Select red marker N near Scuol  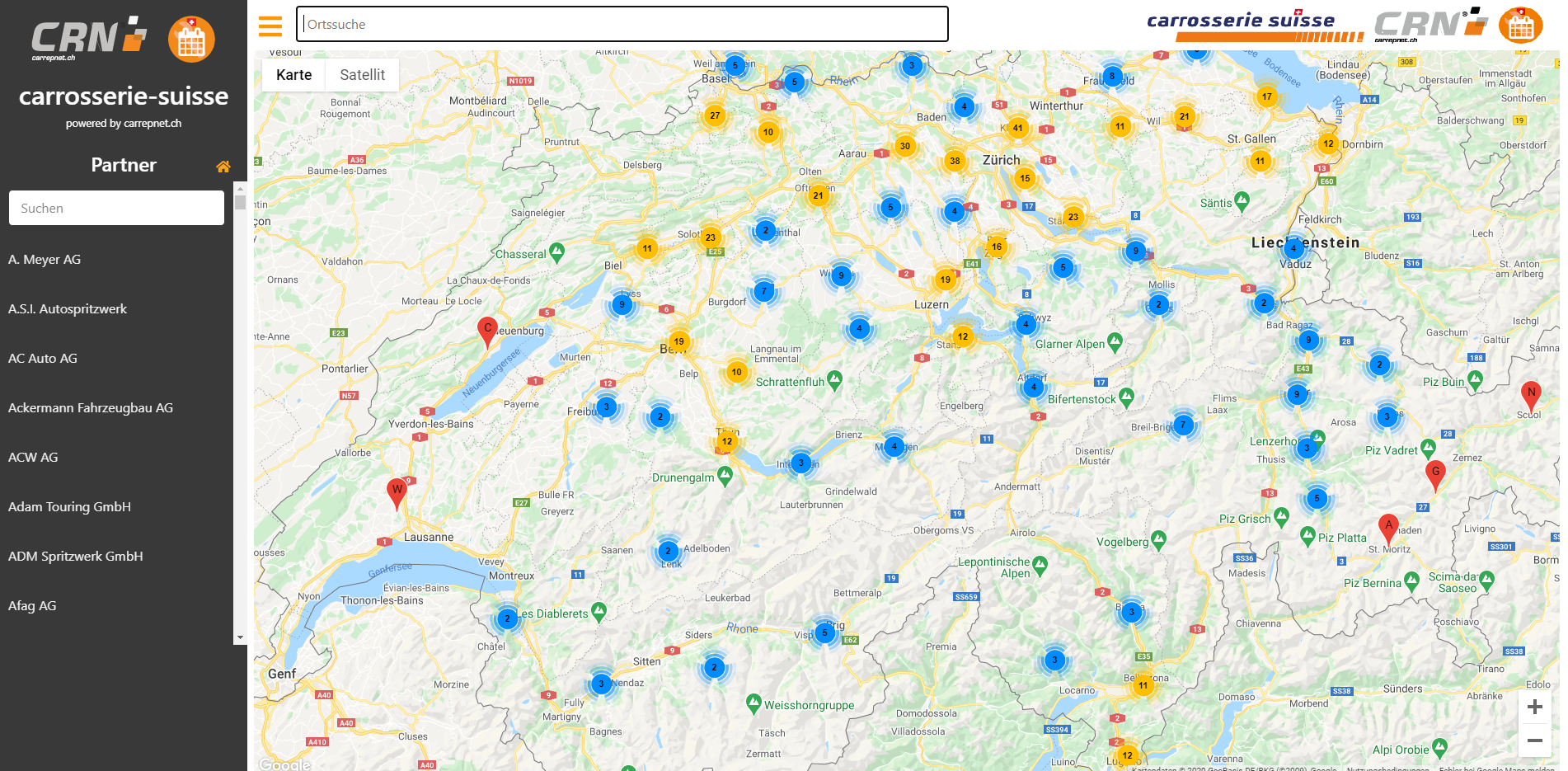(1530, 394)
